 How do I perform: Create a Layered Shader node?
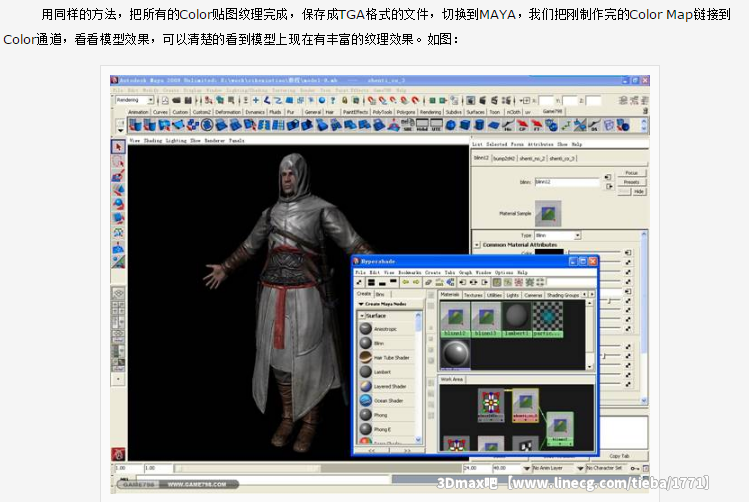(x=386, y=386)
